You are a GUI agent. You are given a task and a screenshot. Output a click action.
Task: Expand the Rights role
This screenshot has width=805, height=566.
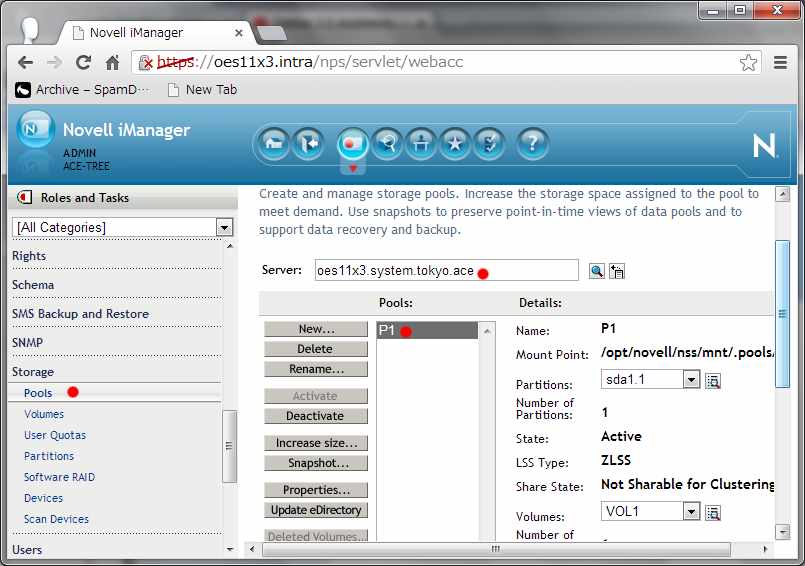(29, 256)
